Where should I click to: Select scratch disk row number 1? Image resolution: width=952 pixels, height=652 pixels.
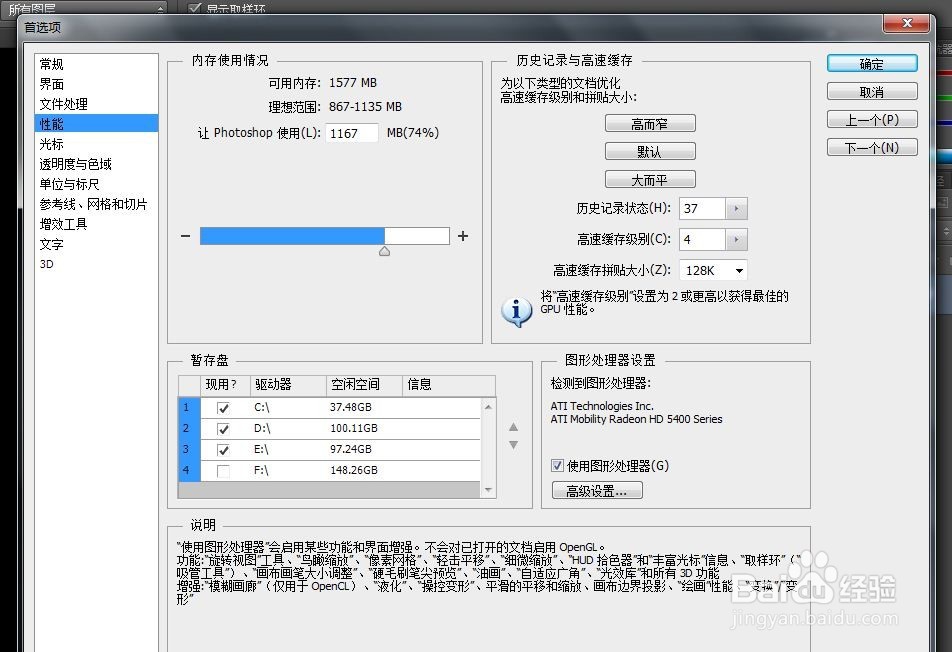(x=189, y=407)
